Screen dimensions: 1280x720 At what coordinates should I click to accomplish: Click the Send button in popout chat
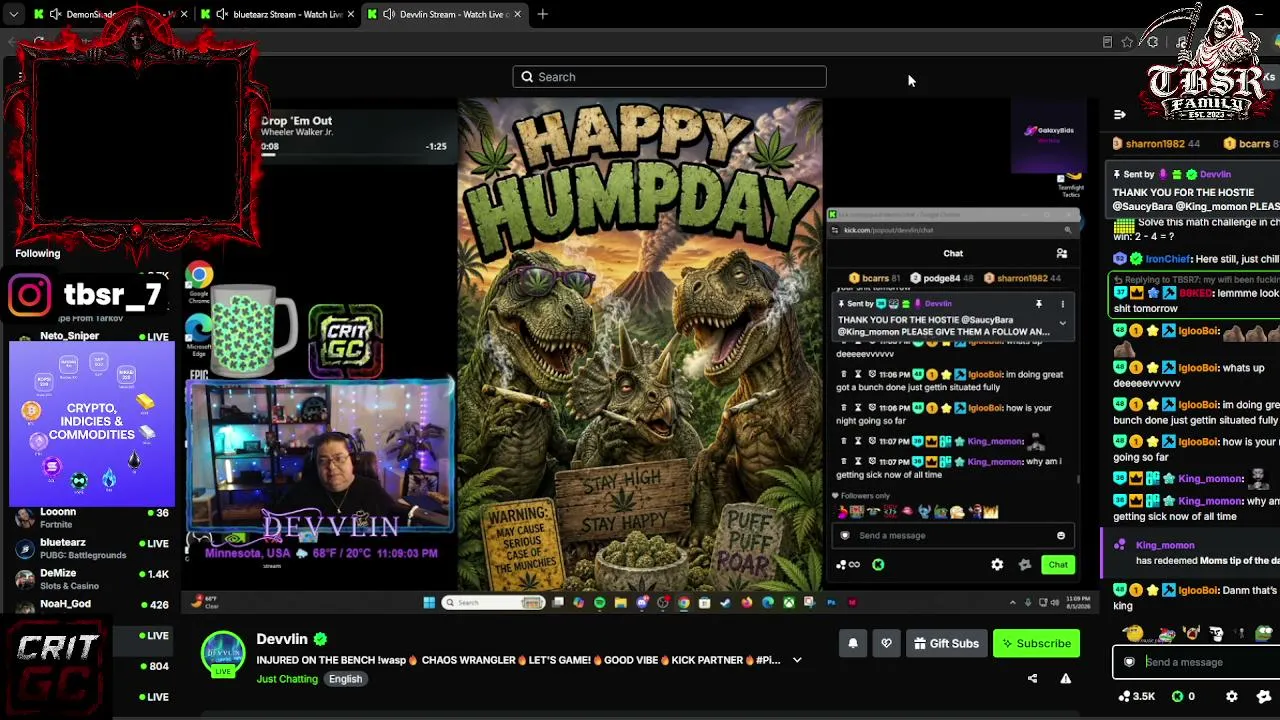[x=1058, y=565]
